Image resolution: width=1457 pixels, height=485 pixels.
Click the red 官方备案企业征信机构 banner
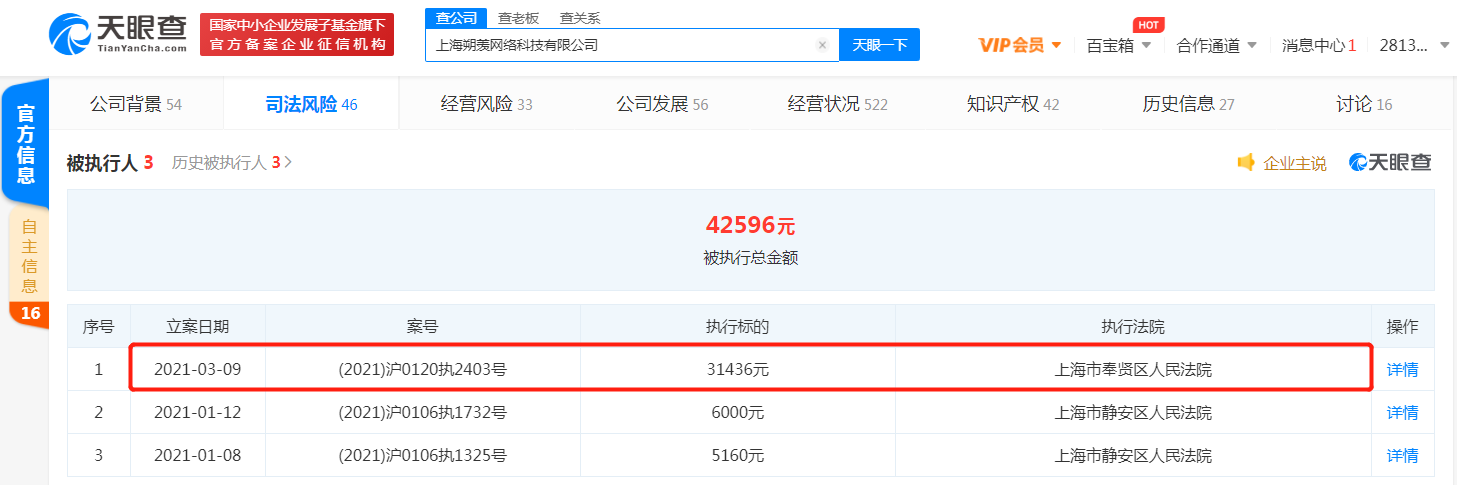pyautogui.click(x=296, y=34)
